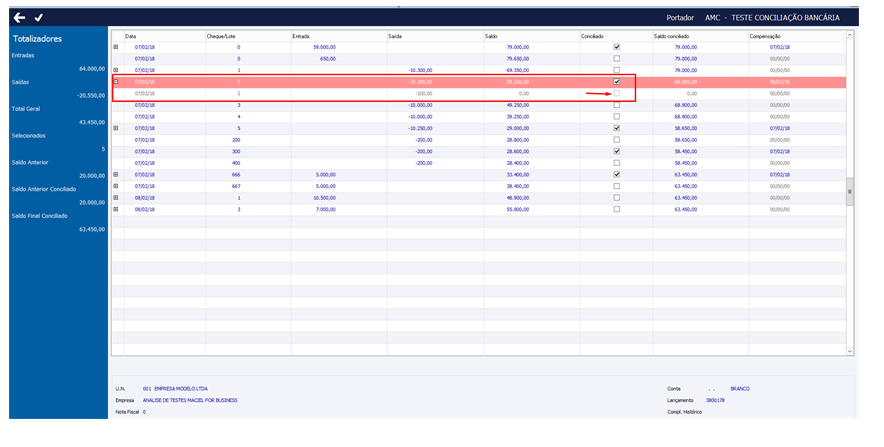Select the Entrada cell 650,00
This screenshot has height=447, width=884.
pos(328,59)
